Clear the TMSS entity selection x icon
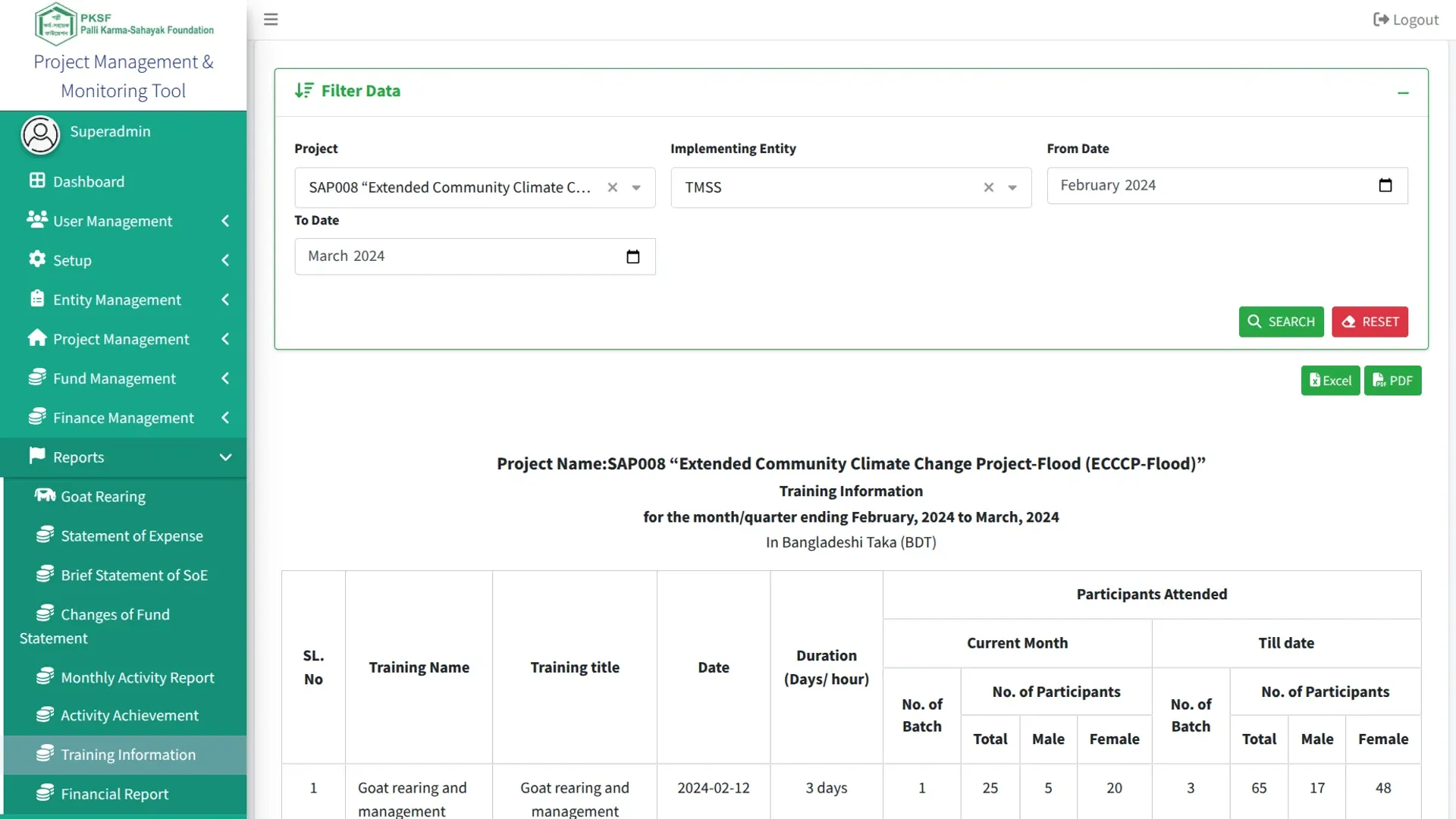 (x=989, y=187)
